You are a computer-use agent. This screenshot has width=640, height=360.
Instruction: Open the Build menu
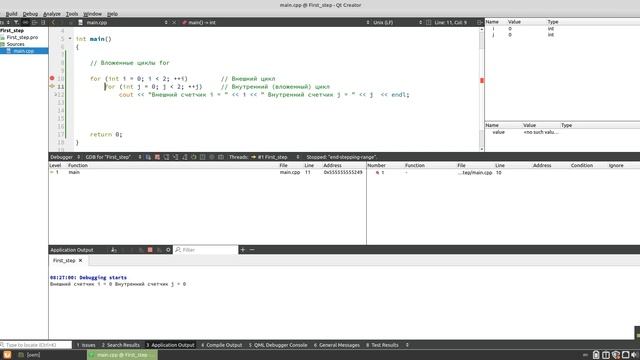point(11,14)
